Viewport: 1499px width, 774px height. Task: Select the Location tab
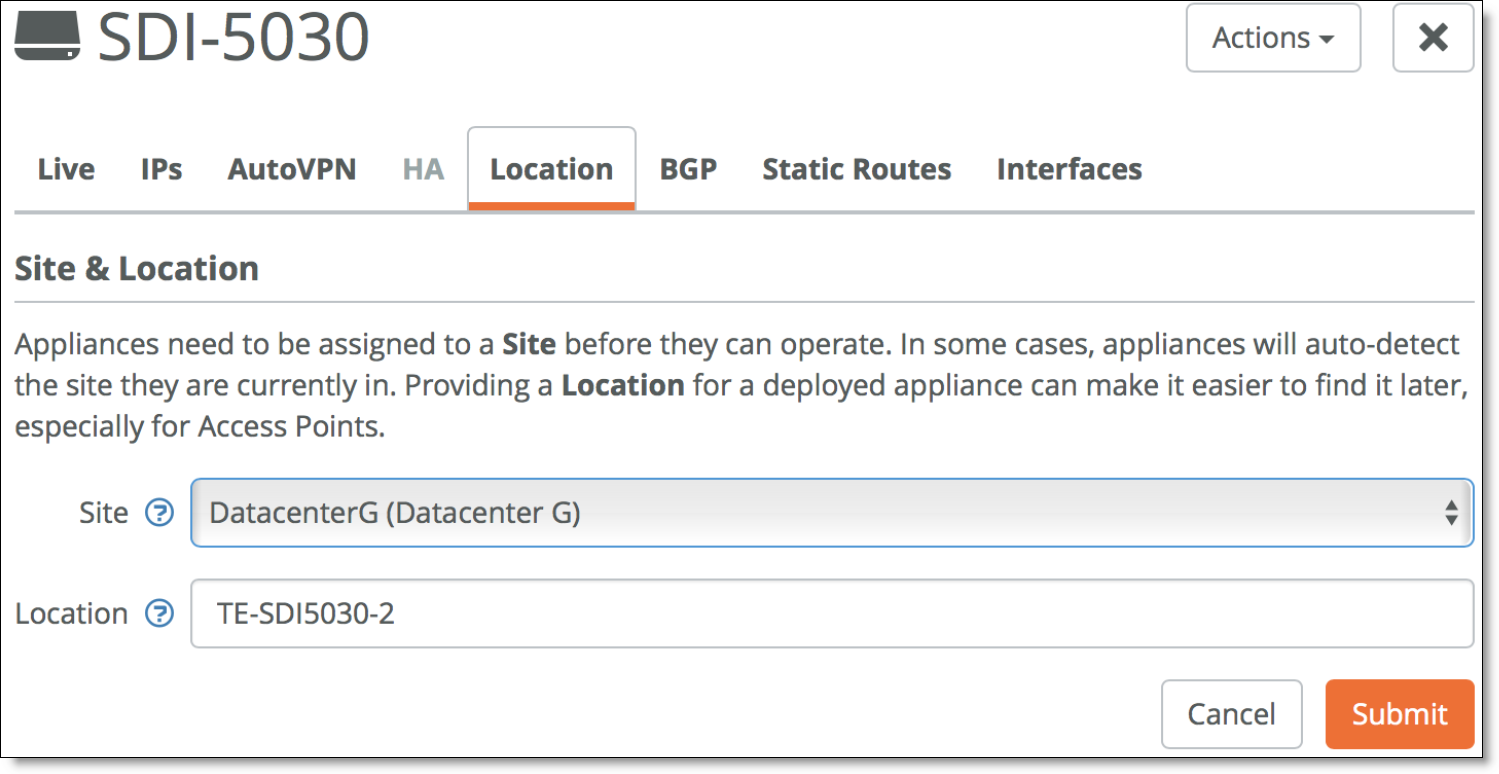click(552, 169)
